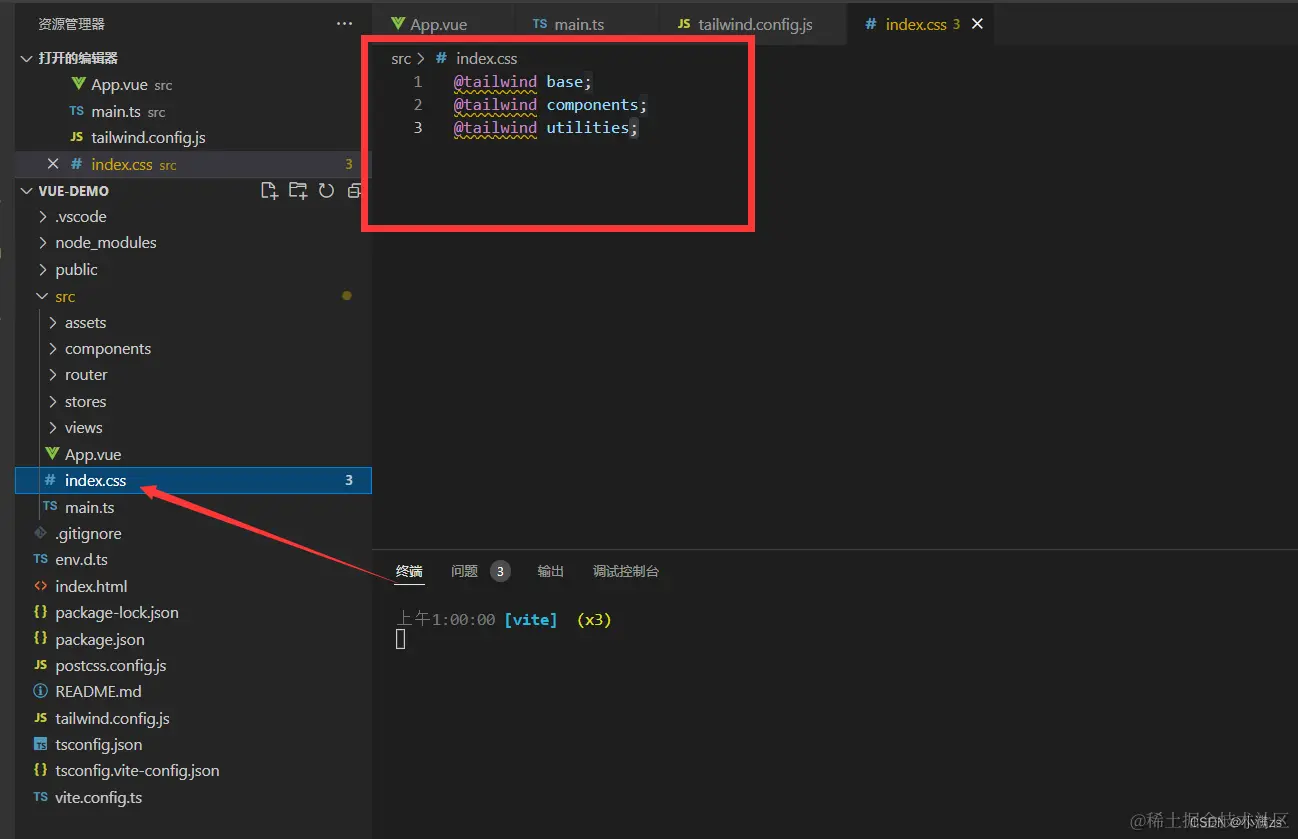Viewport: 1298px width, 839px height.
Task: Expand the public folder
Action: pyautogui.click(x=42, y=269)
